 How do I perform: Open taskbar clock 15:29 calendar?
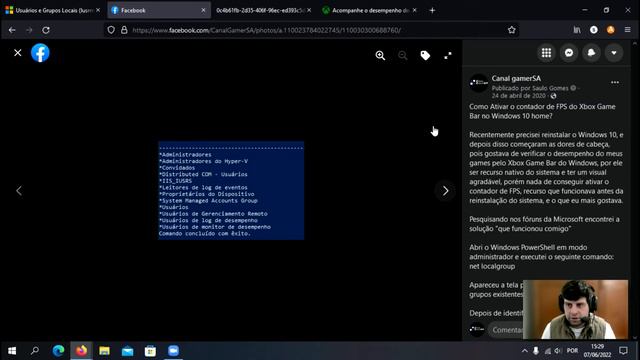pos(597,351)
